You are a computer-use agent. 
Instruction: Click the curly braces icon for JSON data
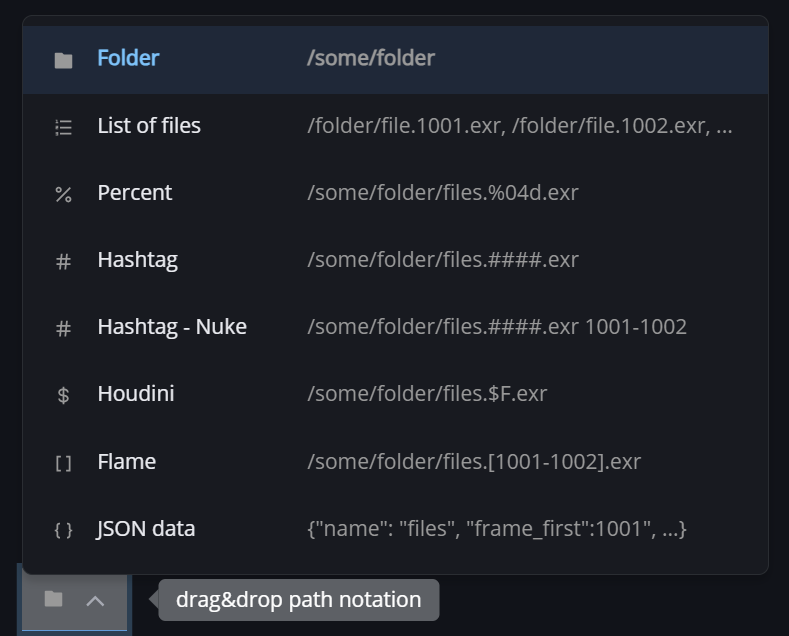(63, 530)
